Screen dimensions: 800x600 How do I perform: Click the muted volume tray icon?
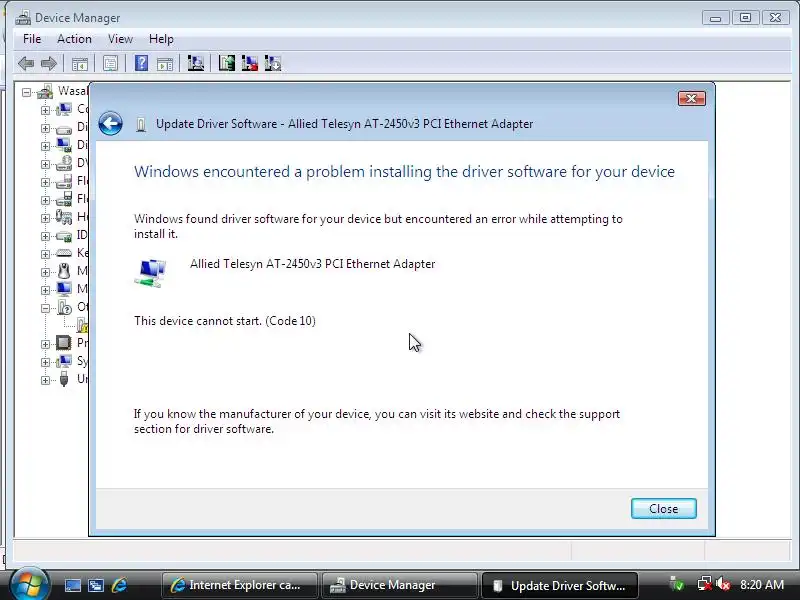coord(723,584)
